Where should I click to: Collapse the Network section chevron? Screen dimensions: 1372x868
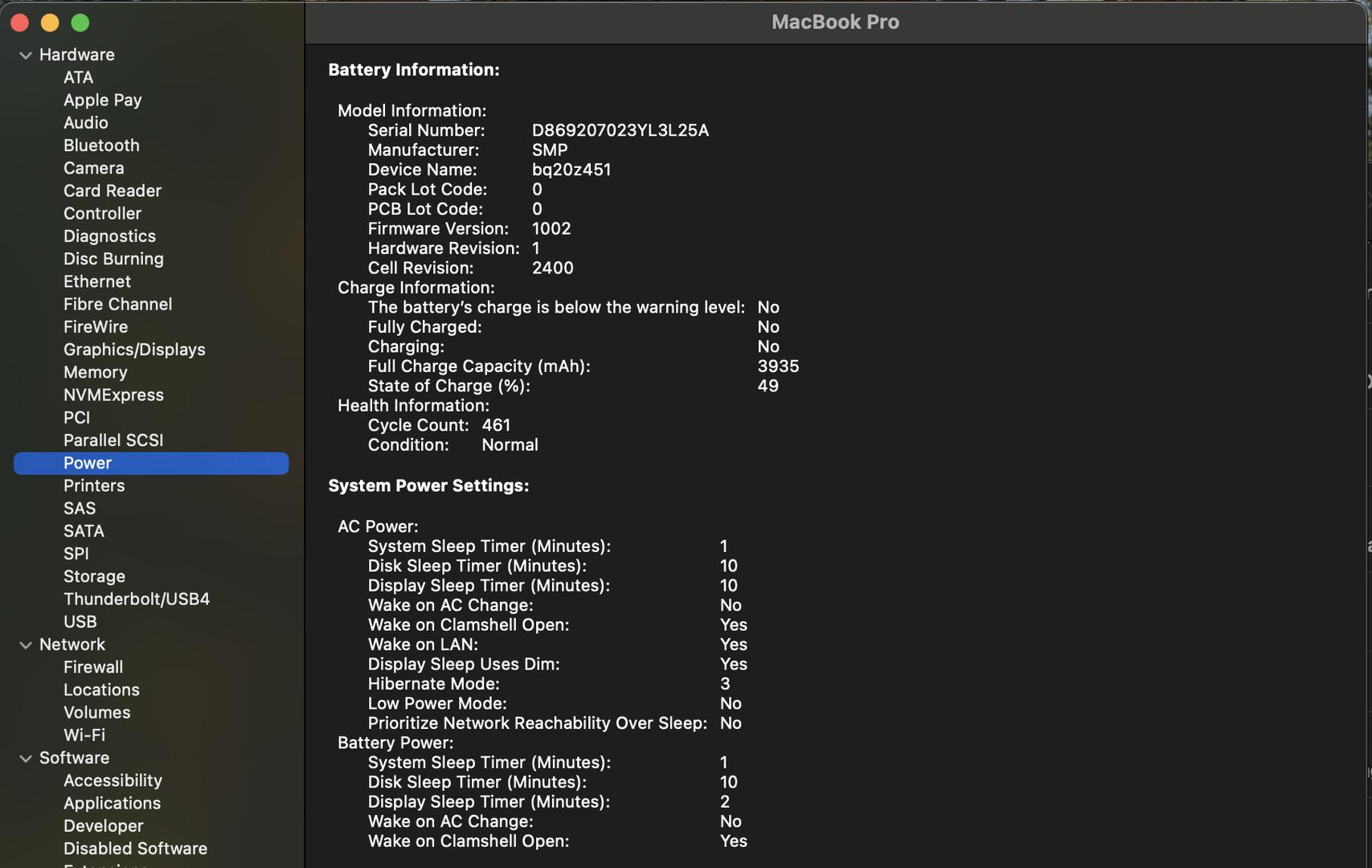click(26, 645)
